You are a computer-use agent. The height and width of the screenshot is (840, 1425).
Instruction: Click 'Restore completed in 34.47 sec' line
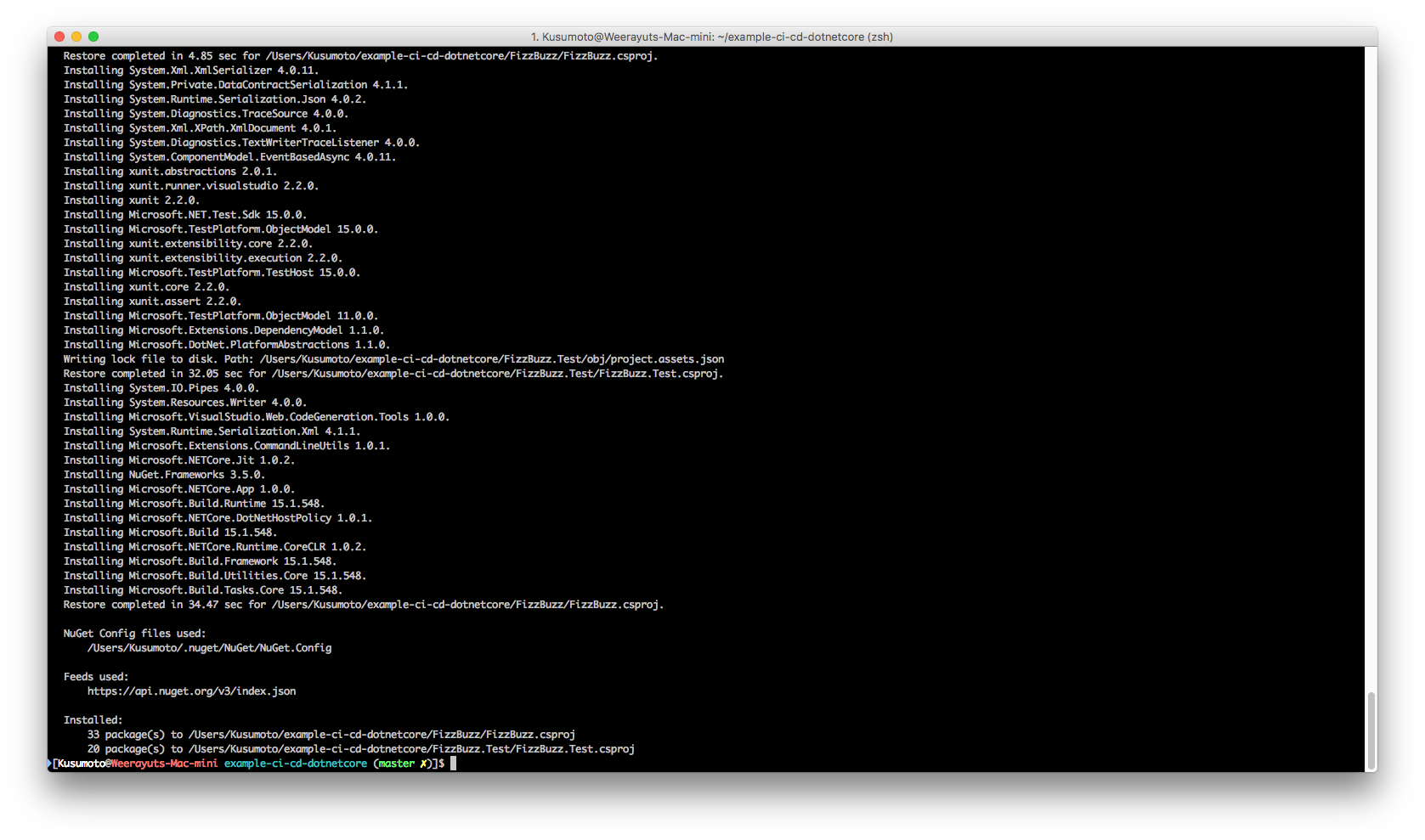click(x=364, y=605)
